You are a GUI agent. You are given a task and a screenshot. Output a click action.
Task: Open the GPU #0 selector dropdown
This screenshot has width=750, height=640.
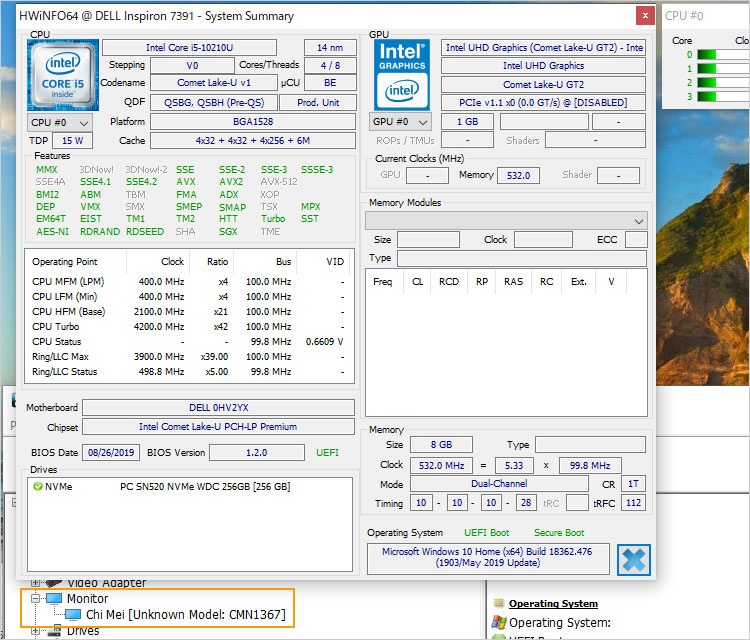(400, 122)
